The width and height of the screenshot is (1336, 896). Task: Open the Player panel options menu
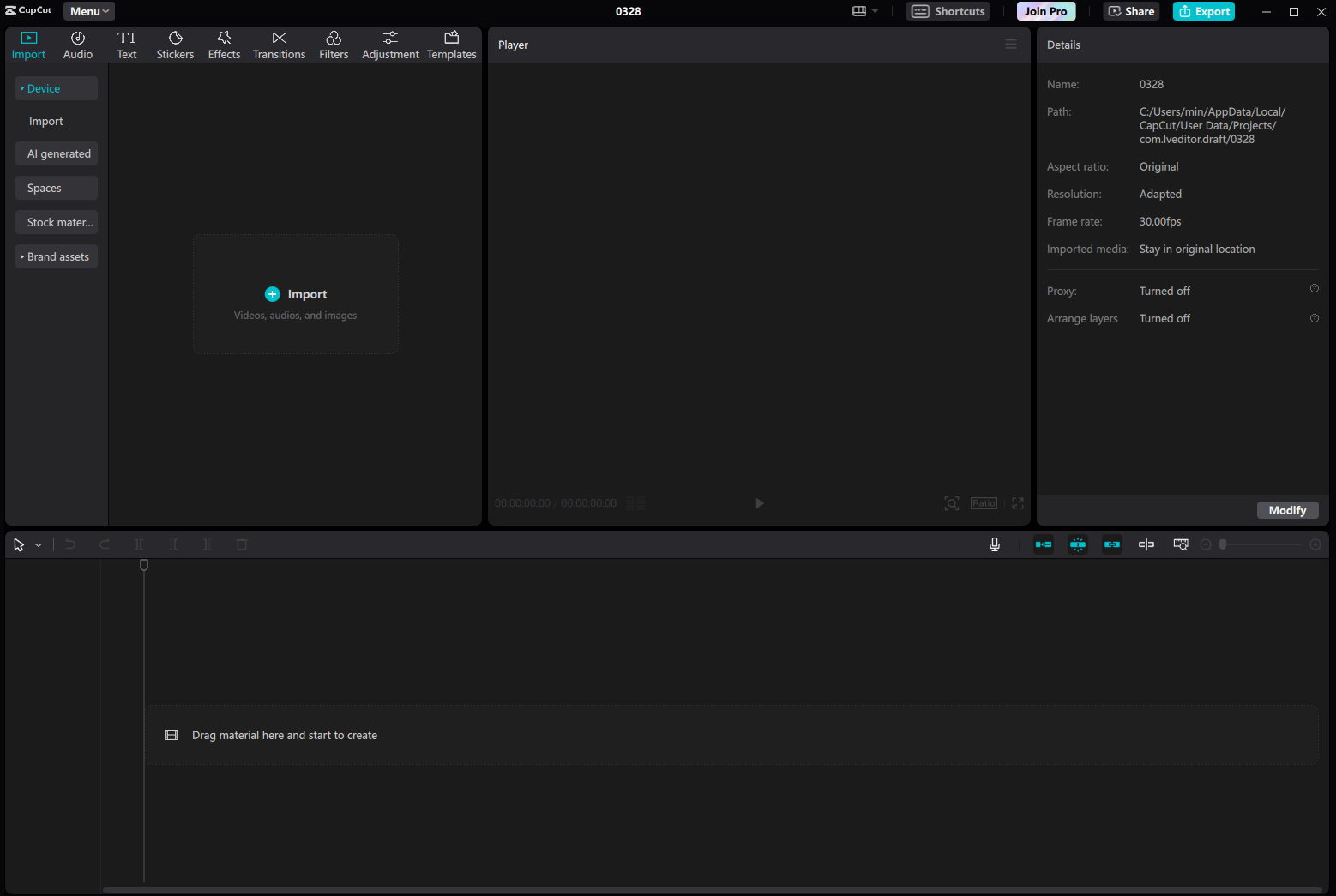1011,45
